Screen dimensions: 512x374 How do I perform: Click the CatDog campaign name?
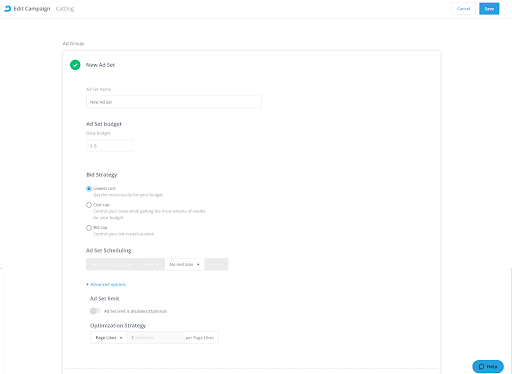tap(65, 9)
